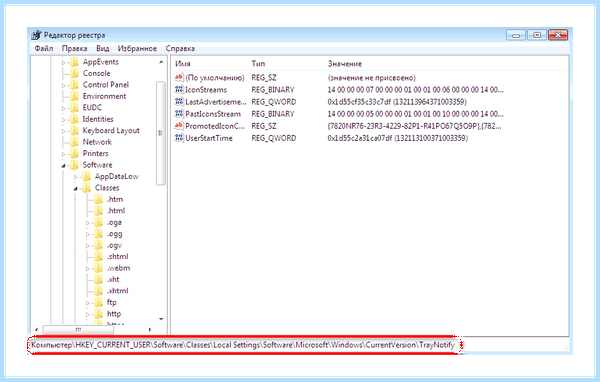Click the Network folder icon
Image resolution: width=600 pixels, height=382 pixels.
pyautogui.click(x=75, y=142)
